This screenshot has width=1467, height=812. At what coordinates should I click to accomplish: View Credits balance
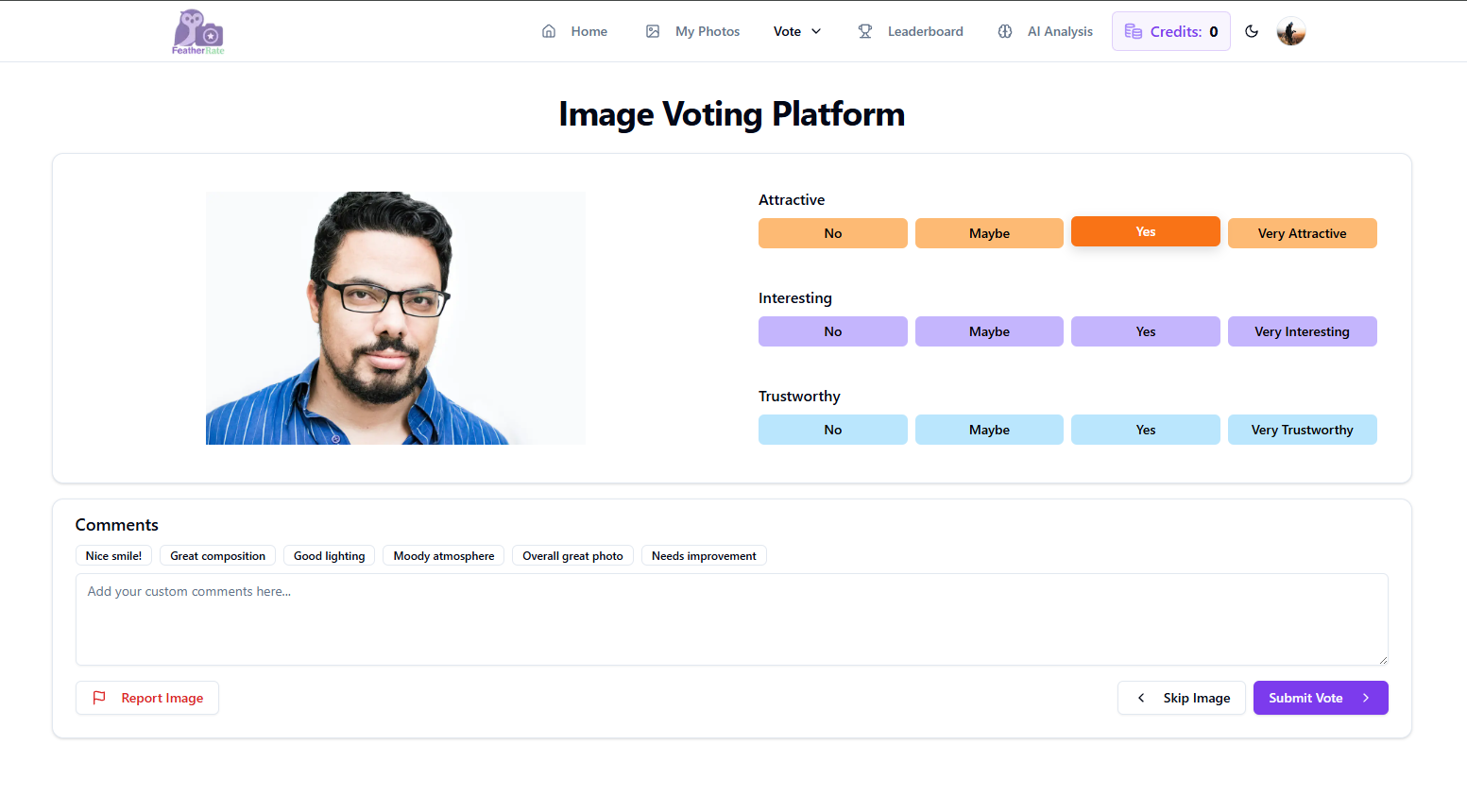click(x=1171, y=31)
